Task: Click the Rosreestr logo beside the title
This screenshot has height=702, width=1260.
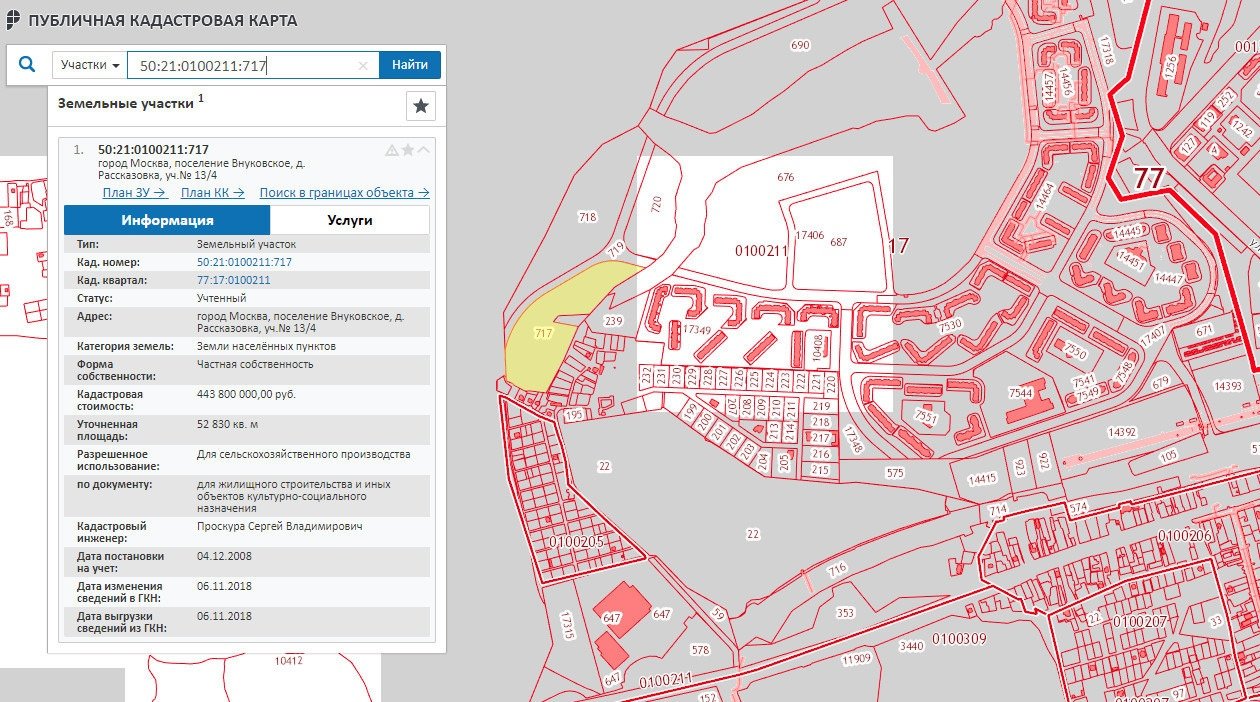Action: (x=12, y=20)
